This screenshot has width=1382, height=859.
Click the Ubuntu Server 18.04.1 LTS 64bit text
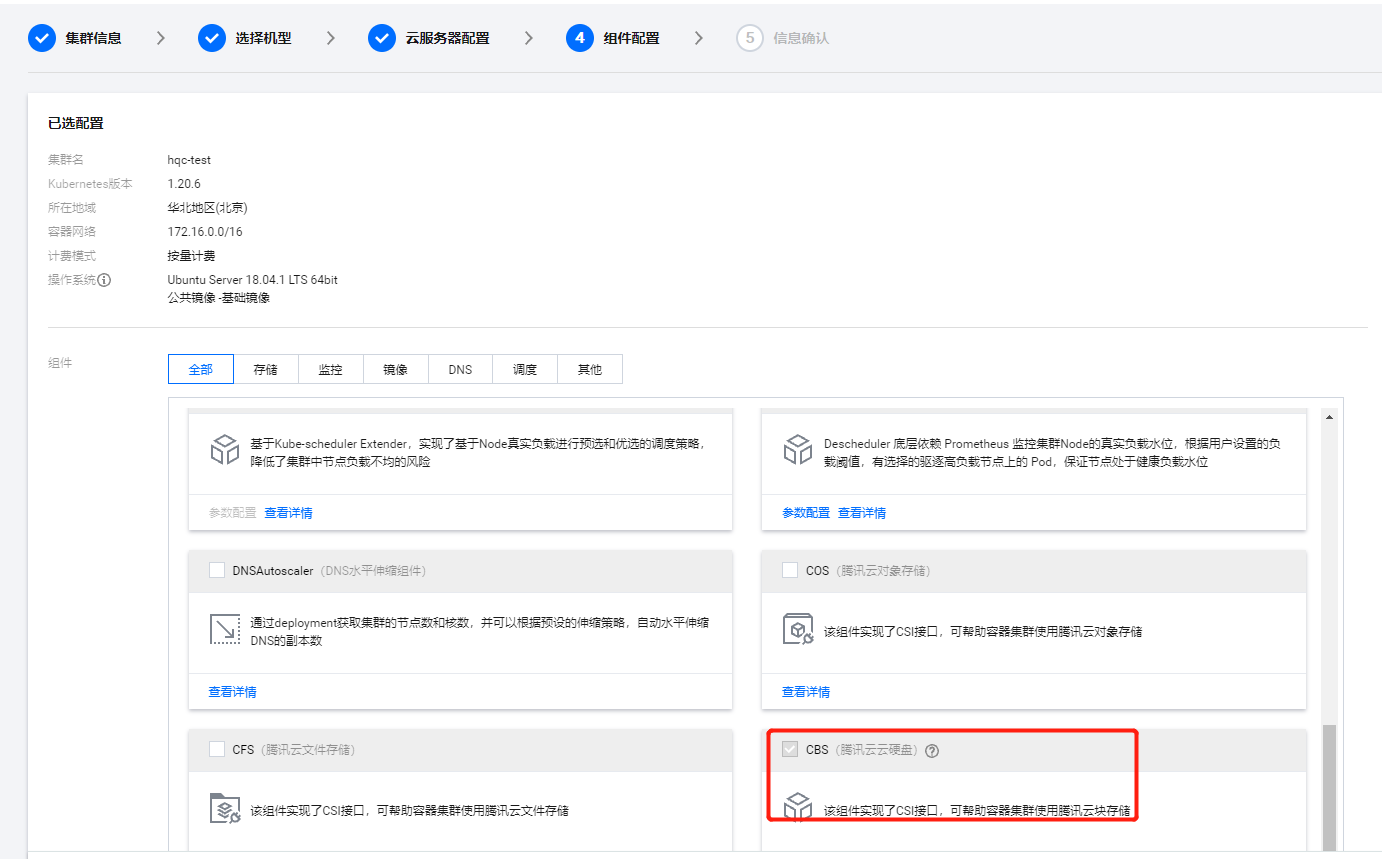253,280
